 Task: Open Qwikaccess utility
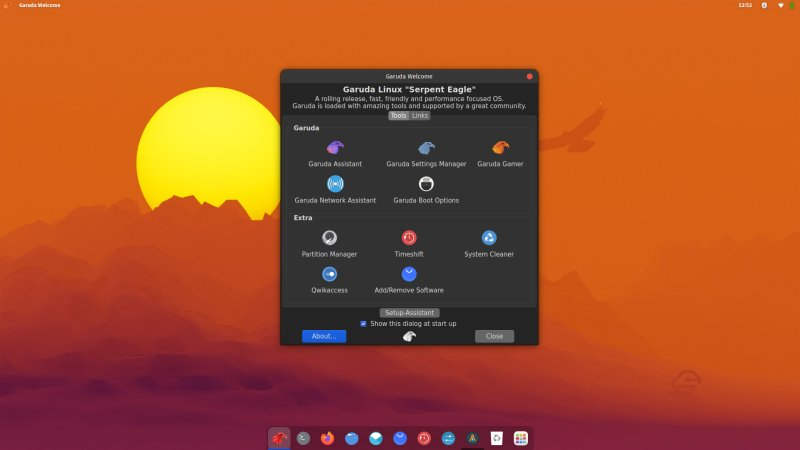(329, 280)
